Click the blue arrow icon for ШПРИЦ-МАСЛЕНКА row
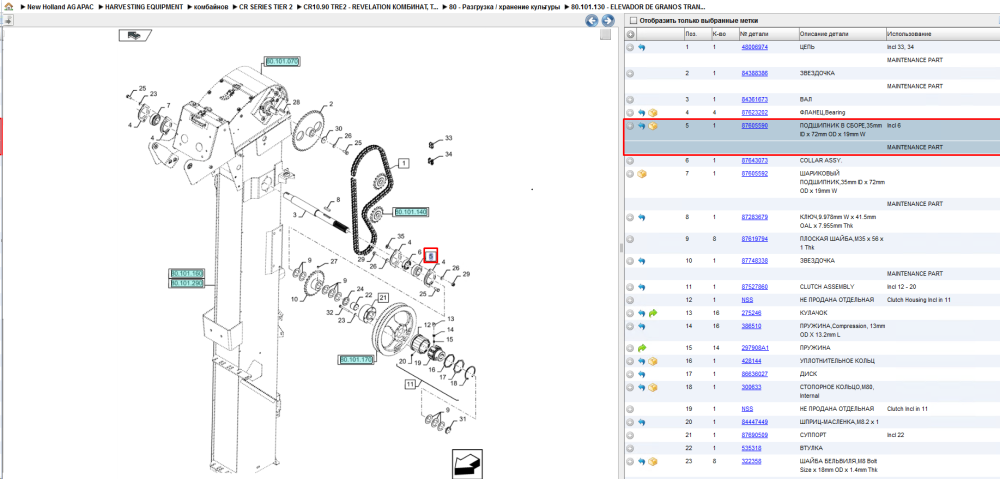The height and width of the screenshot is (479, 1000). (642, 422)
